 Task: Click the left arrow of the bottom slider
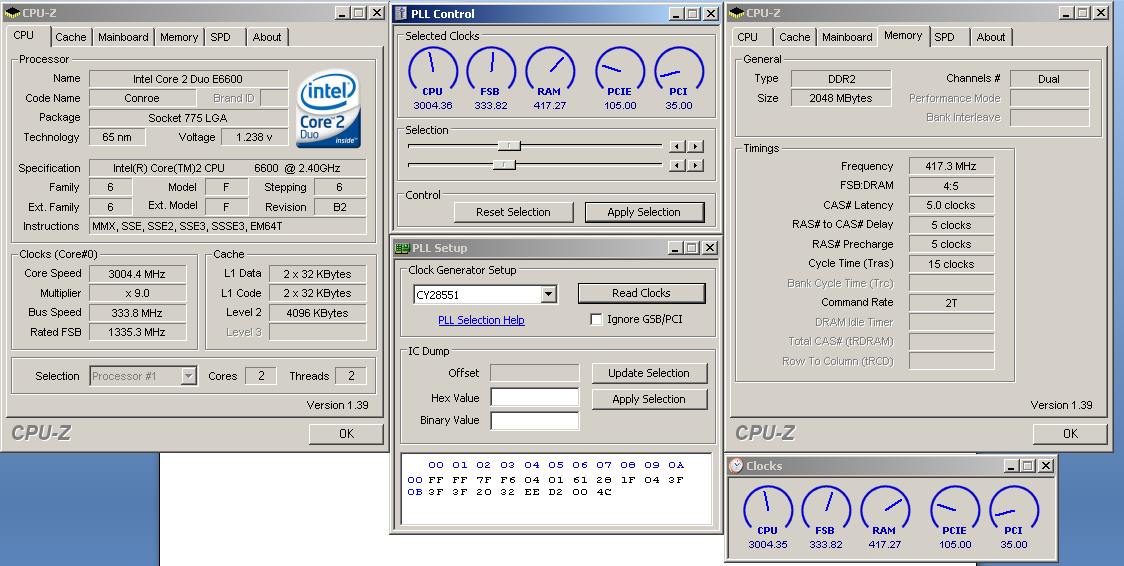click(x=677, y=164)
